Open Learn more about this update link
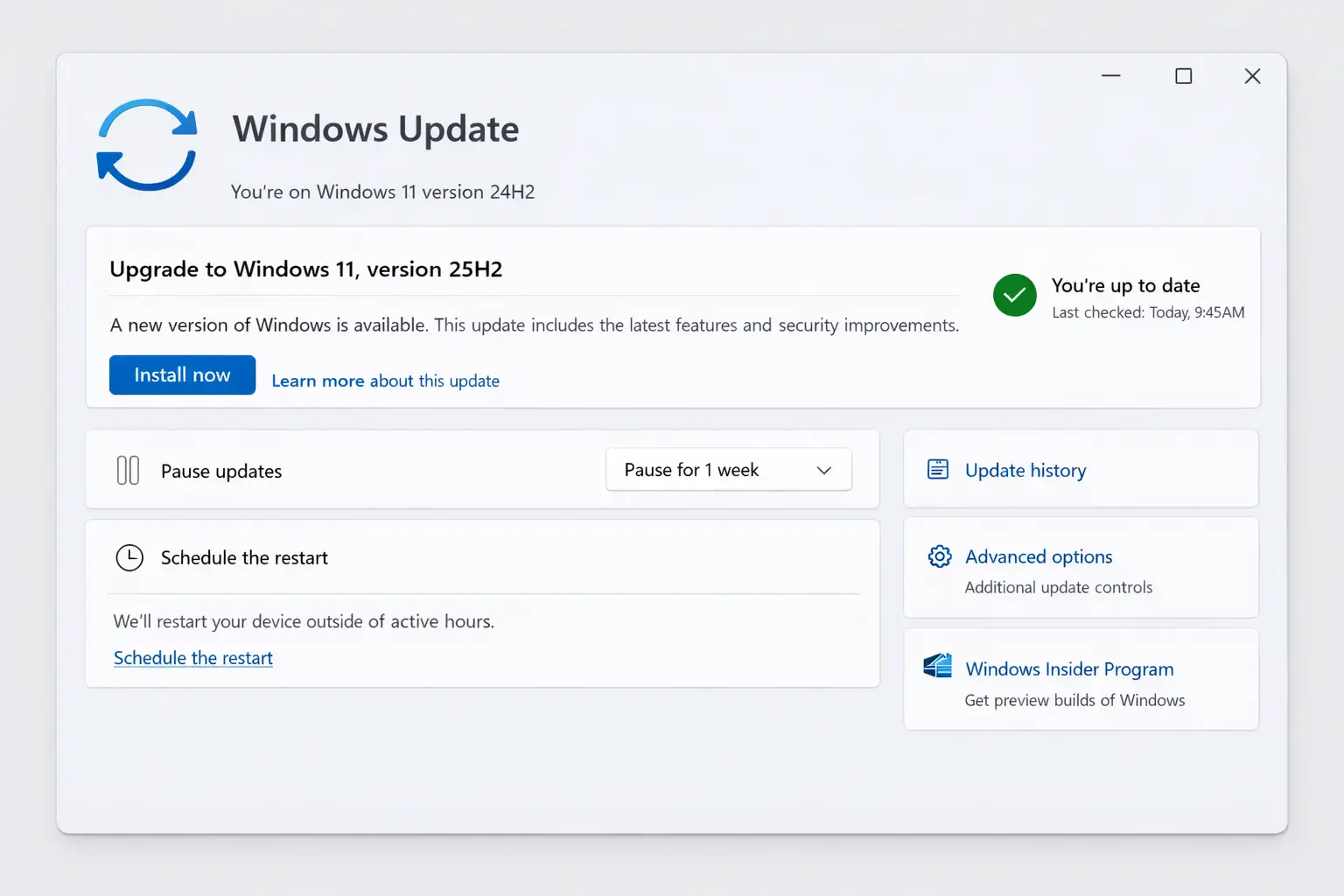The height and width of the screenshot is (896, 1344). [385, 381]
